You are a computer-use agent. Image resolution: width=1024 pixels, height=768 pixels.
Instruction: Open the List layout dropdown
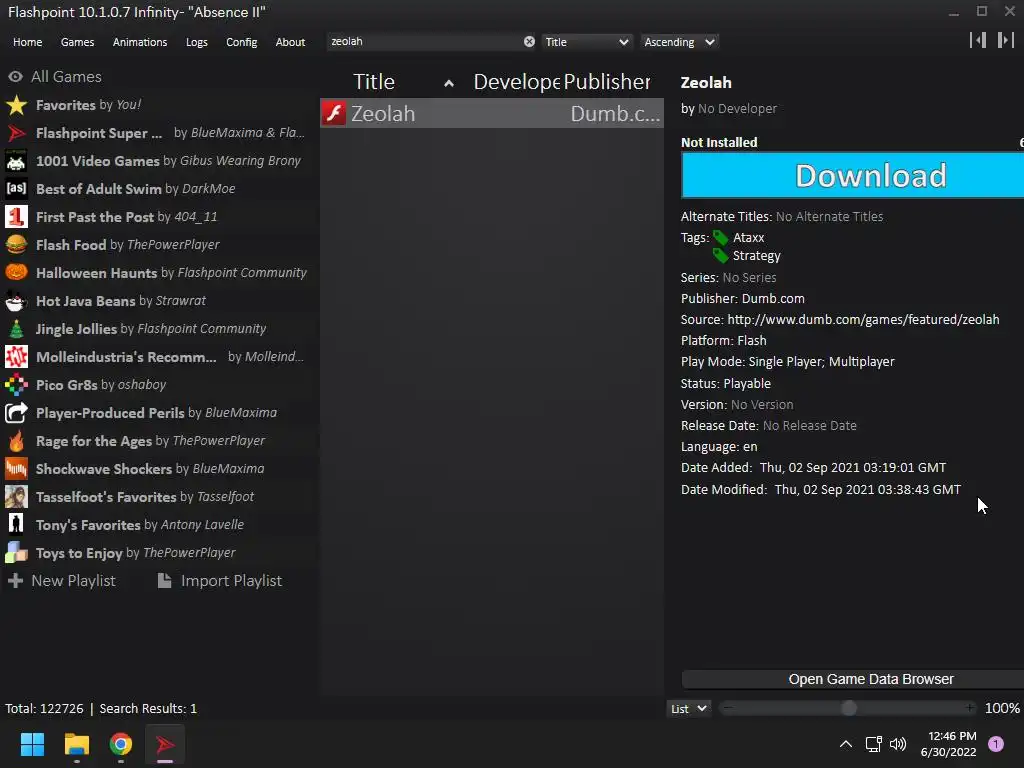(x=688, y=709)
